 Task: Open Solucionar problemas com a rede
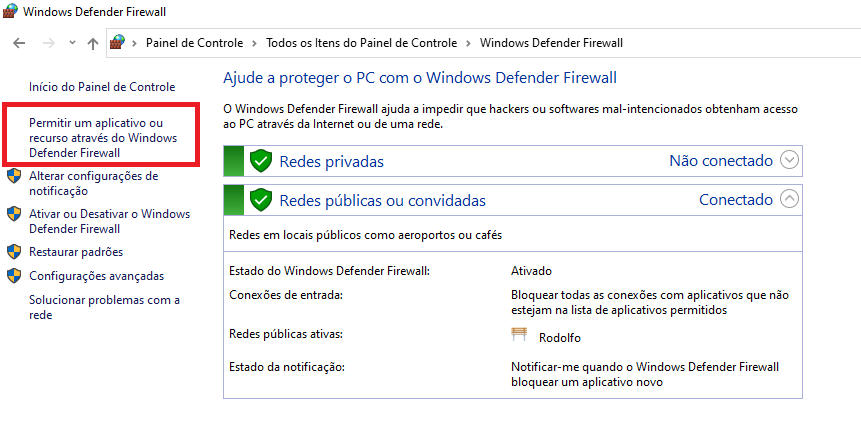[x=104, y=307]
